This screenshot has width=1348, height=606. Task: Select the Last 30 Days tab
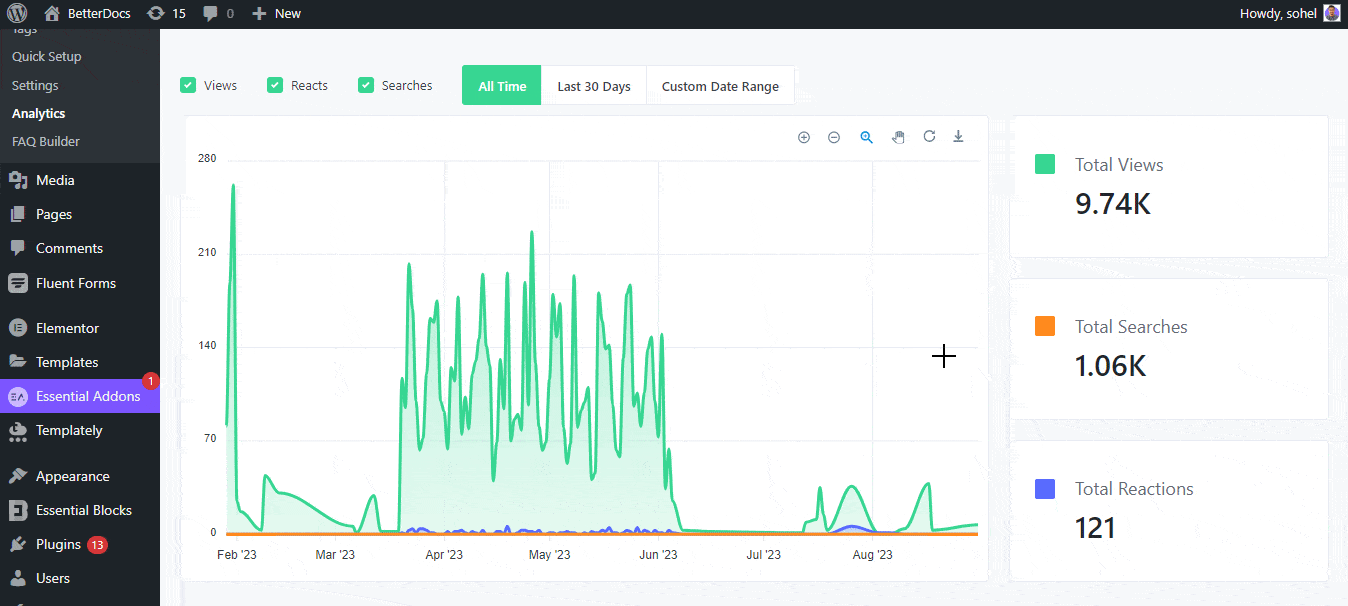[x=594, y=86]
